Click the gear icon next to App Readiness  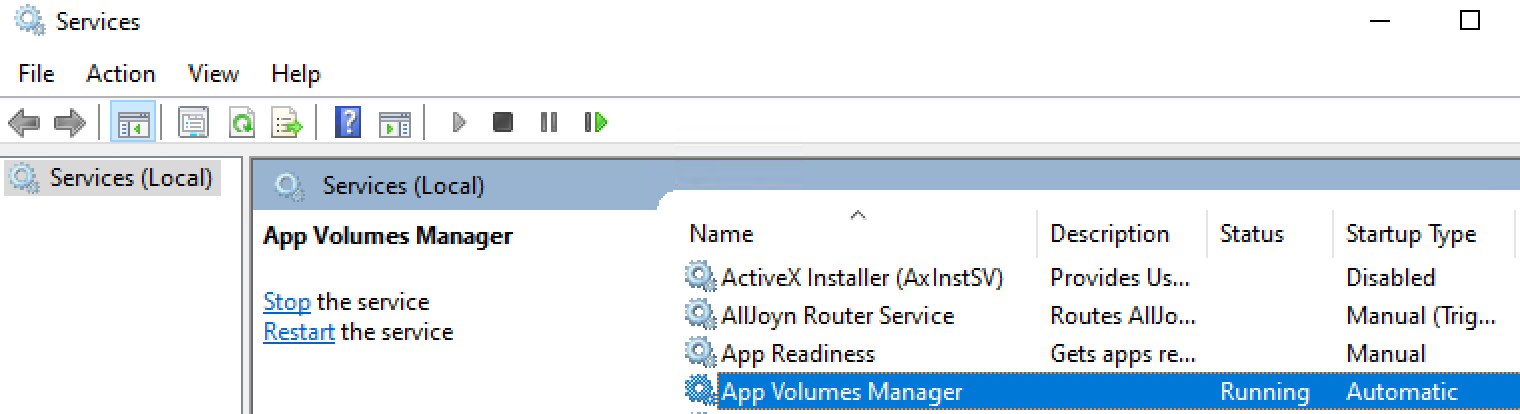[700, 353]
